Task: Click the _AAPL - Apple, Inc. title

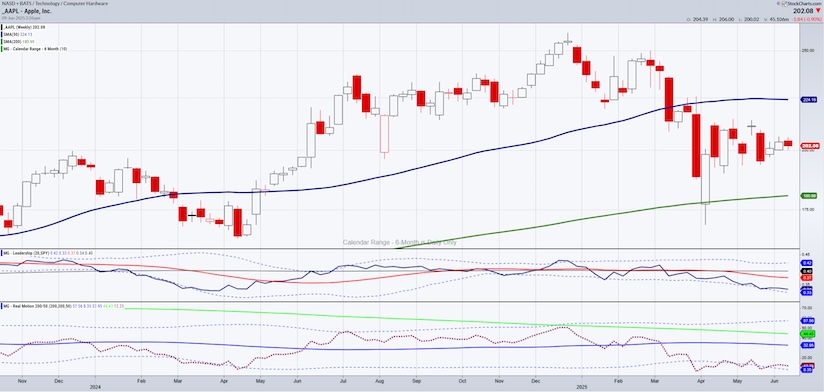Action: [x=27, y=11]
